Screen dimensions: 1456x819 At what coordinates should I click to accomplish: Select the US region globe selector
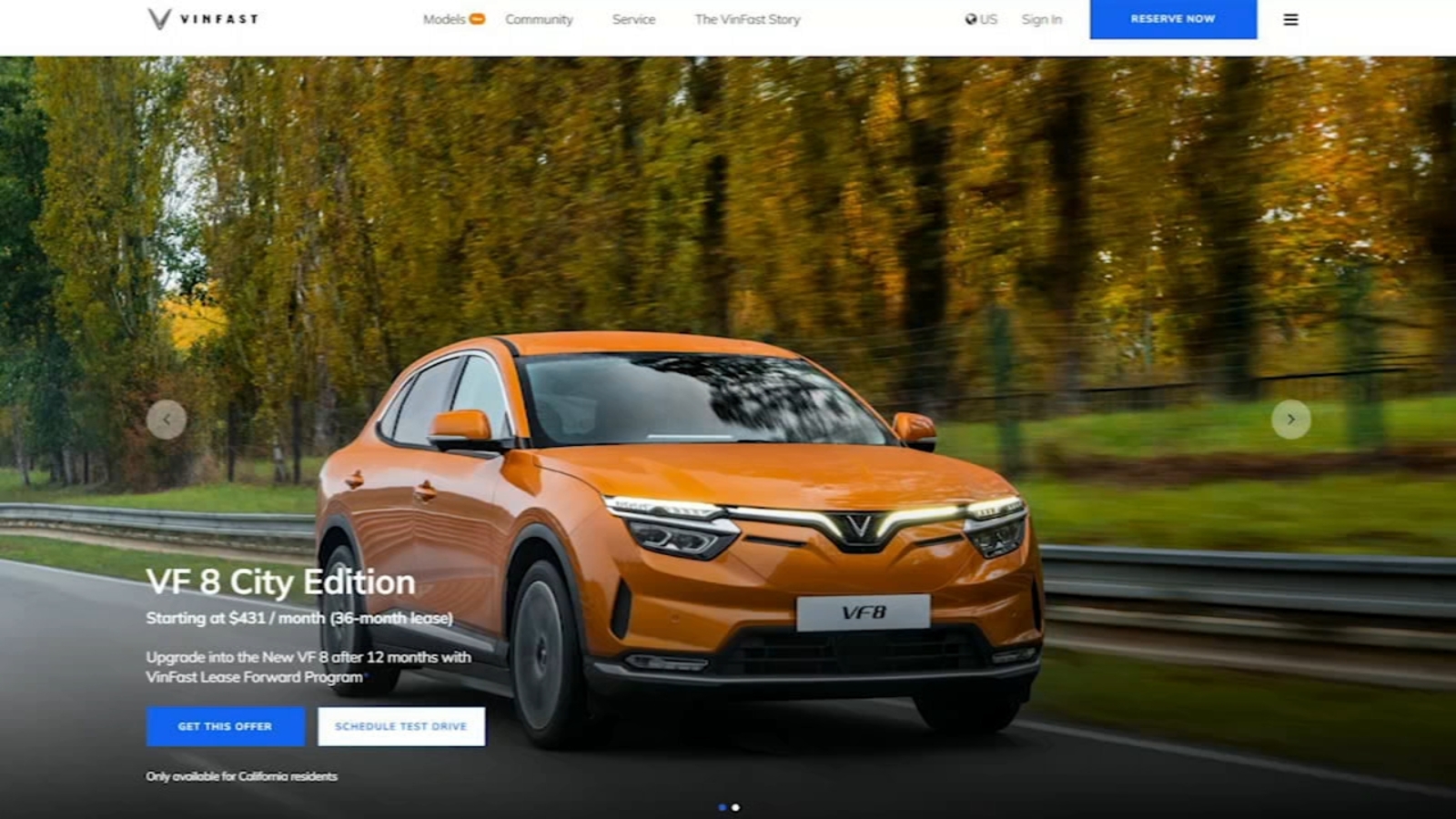click(981, 19)
